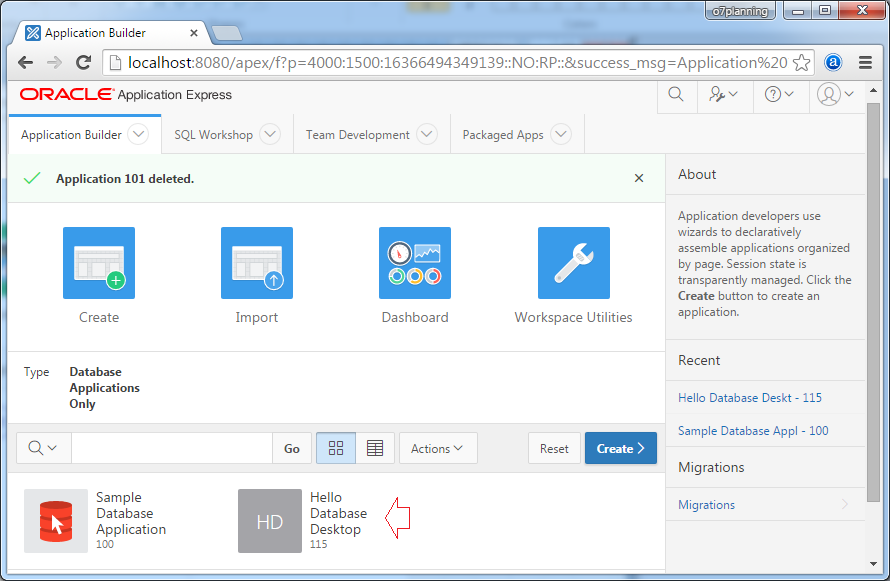Click the browser forward arrow

pos(54,62)
